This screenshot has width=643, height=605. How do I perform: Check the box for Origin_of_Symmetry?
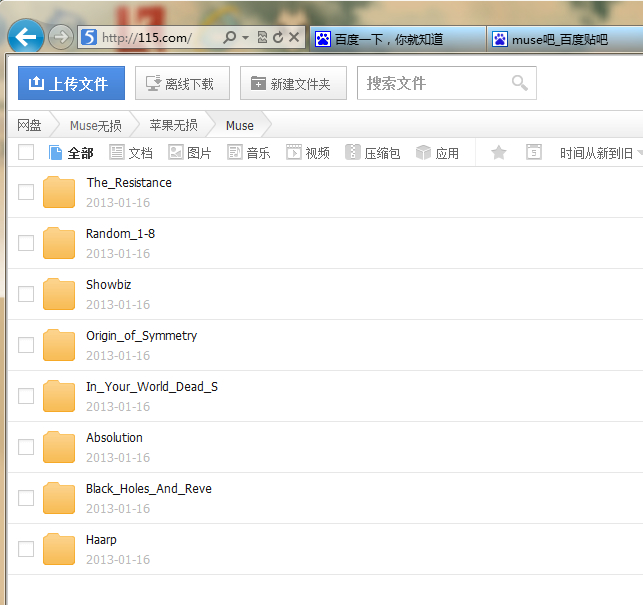[26, 345]
